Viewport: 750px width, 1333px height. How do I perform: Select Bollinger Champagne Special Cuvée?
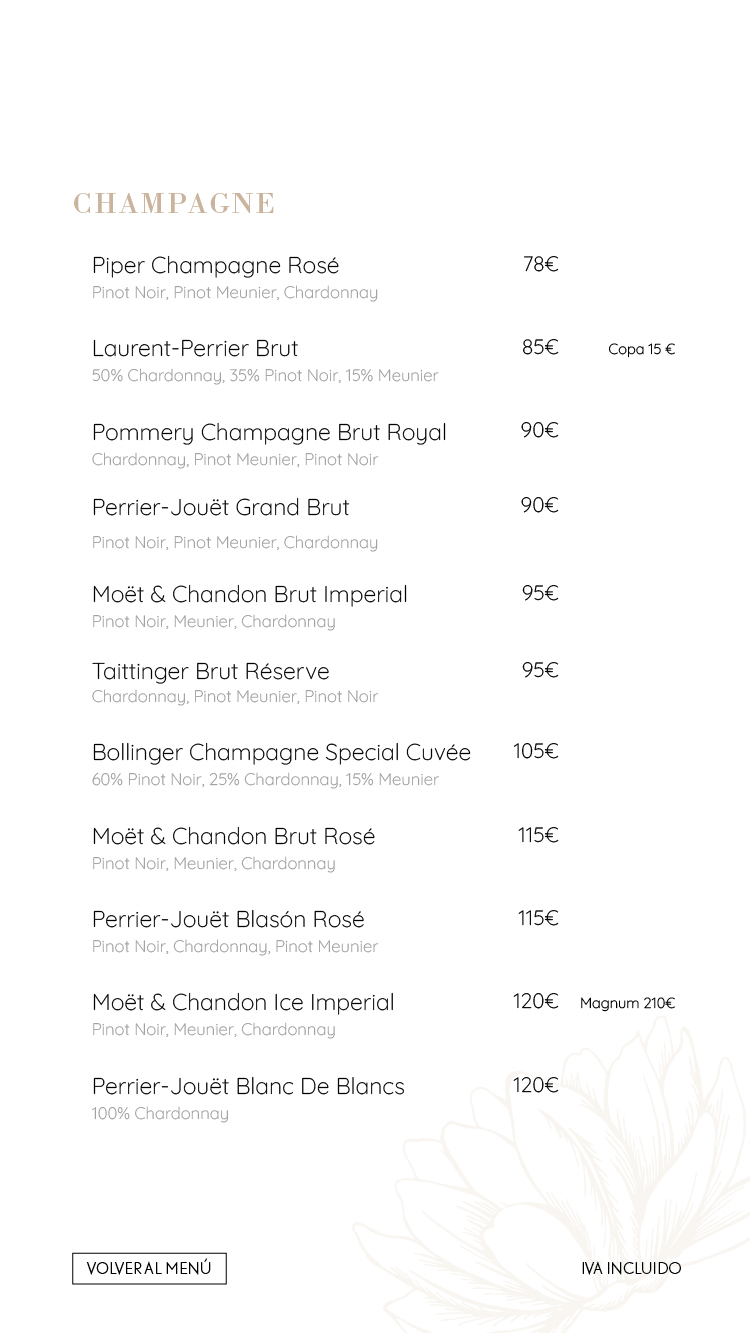click(x=281, y=753)
